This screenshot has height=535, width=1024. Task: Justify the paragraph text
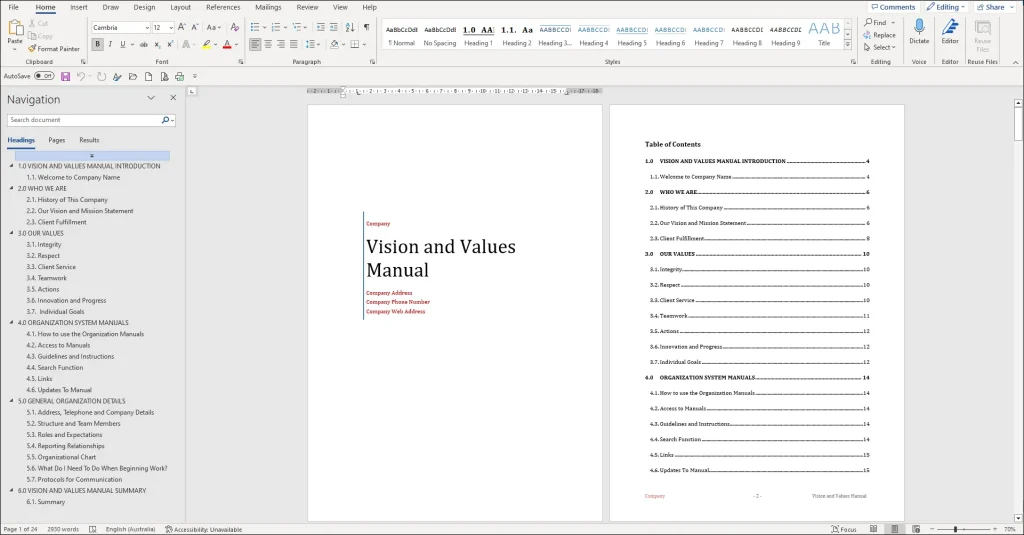(x=294, y=44)
